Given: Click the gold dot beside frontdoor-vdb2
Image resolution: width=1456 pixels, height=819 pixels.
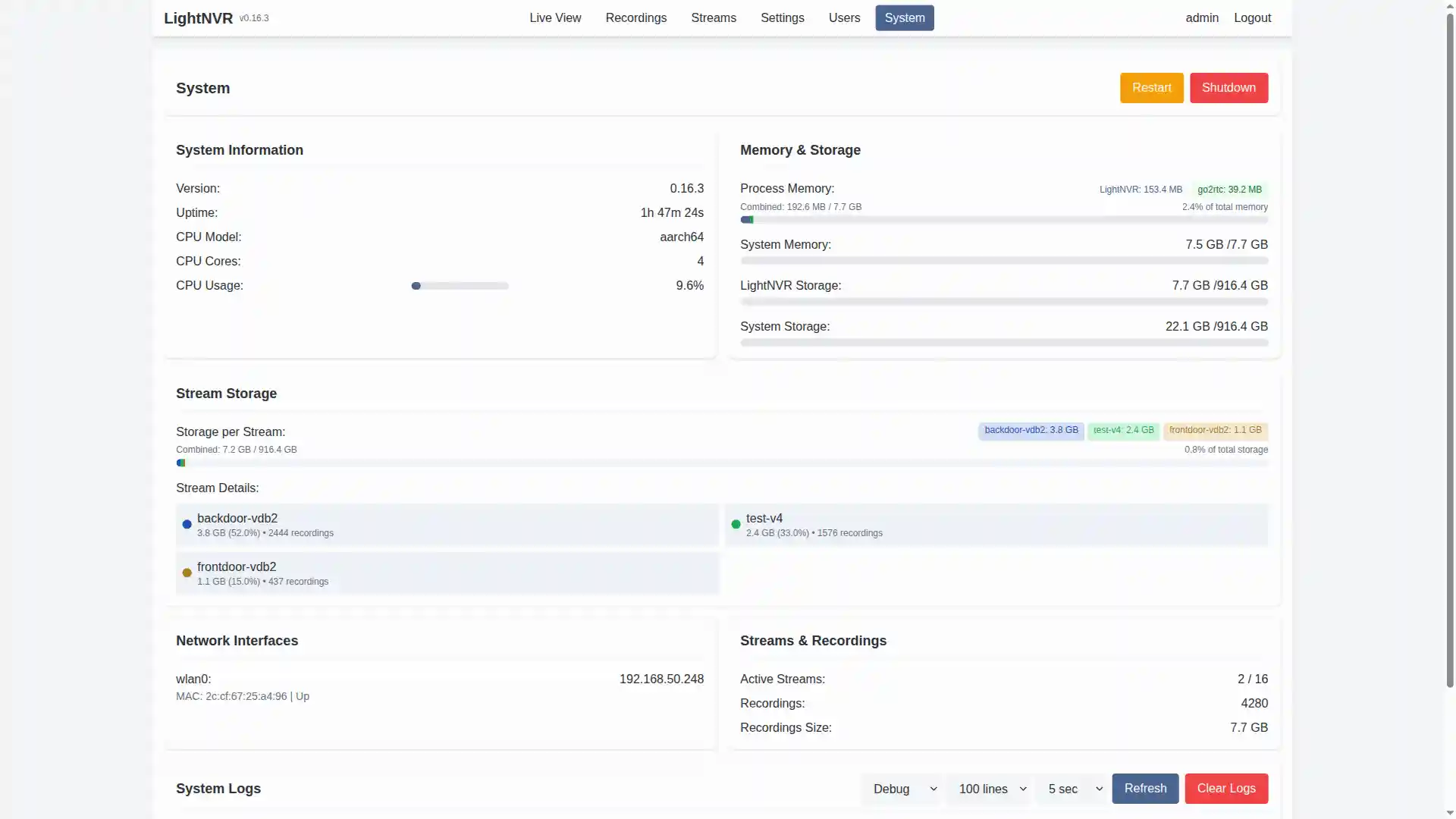Looking at the screenshot, I should coord(187,573).
